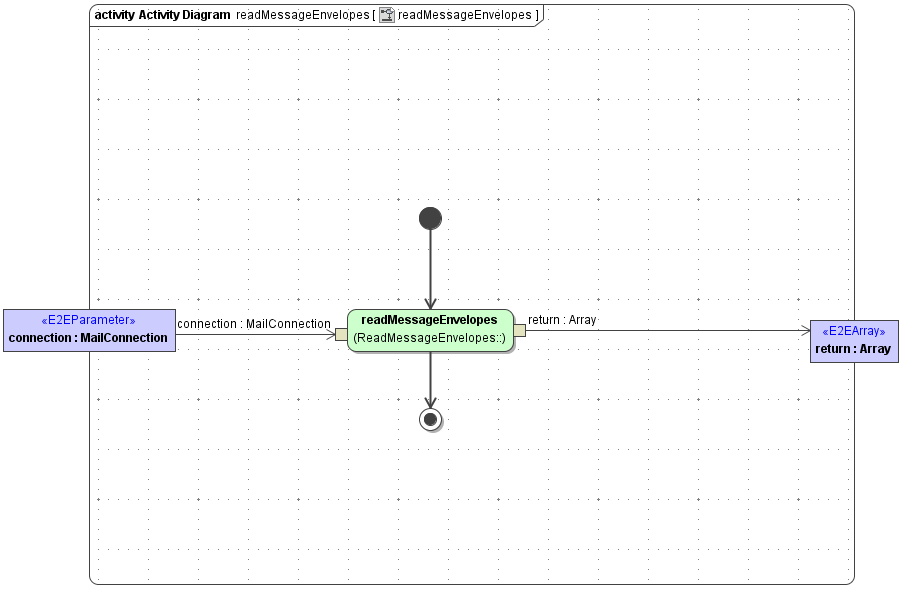Click the «E2EParameter» connection node
906x590 pixels.
(89, 329)
